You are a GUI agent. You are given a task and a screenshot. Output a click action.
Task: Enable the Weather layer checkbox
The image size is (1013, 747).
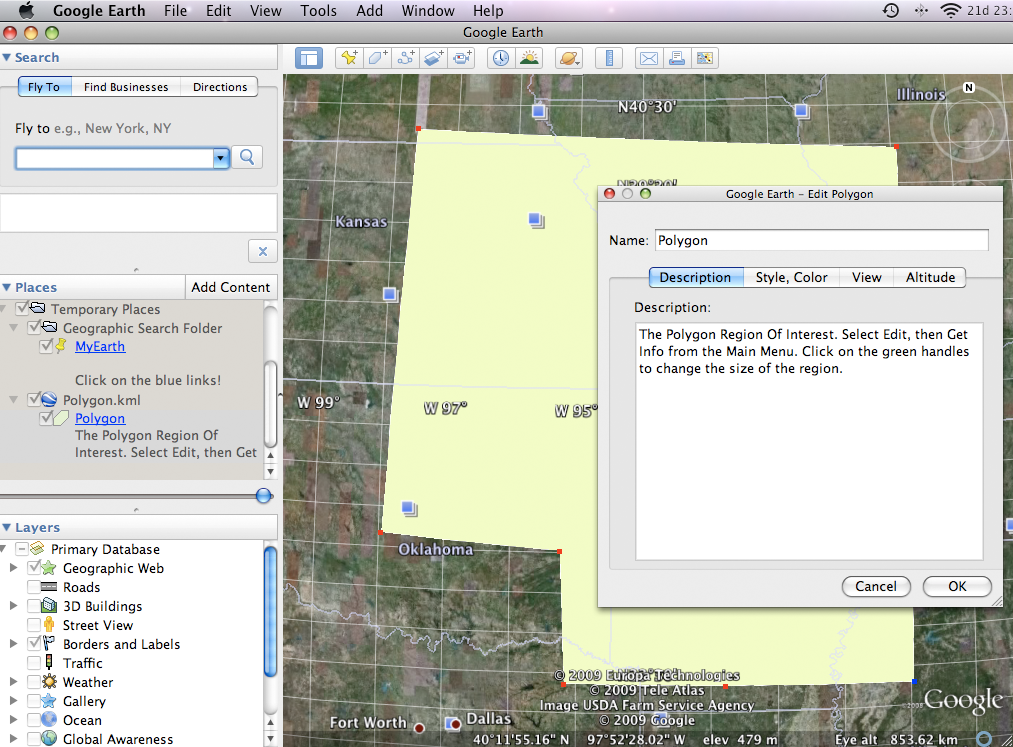pyautogui.click(x=34, y=682)
